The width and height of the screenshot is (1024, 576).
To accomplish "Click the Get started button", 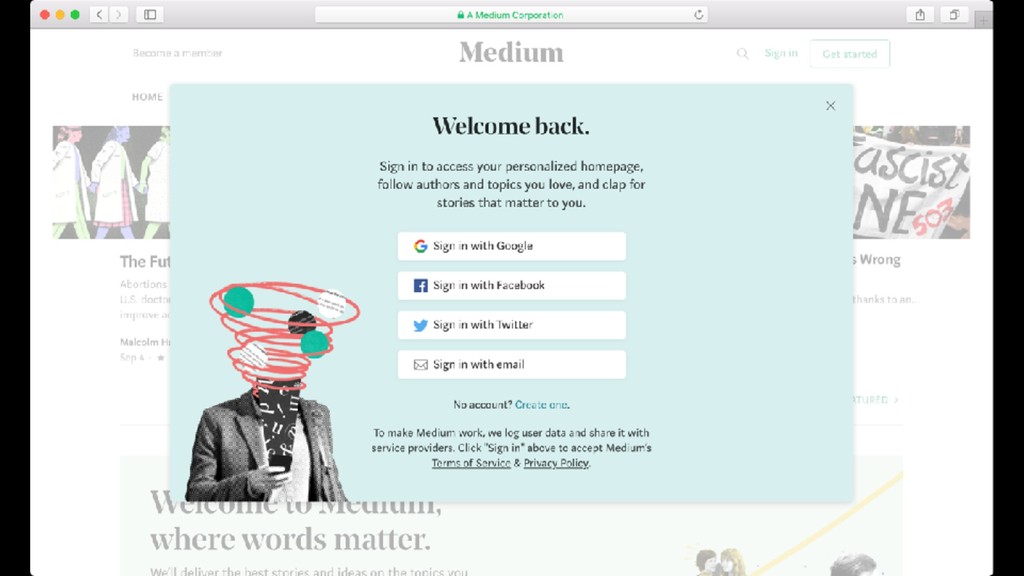I will [849, 54].
